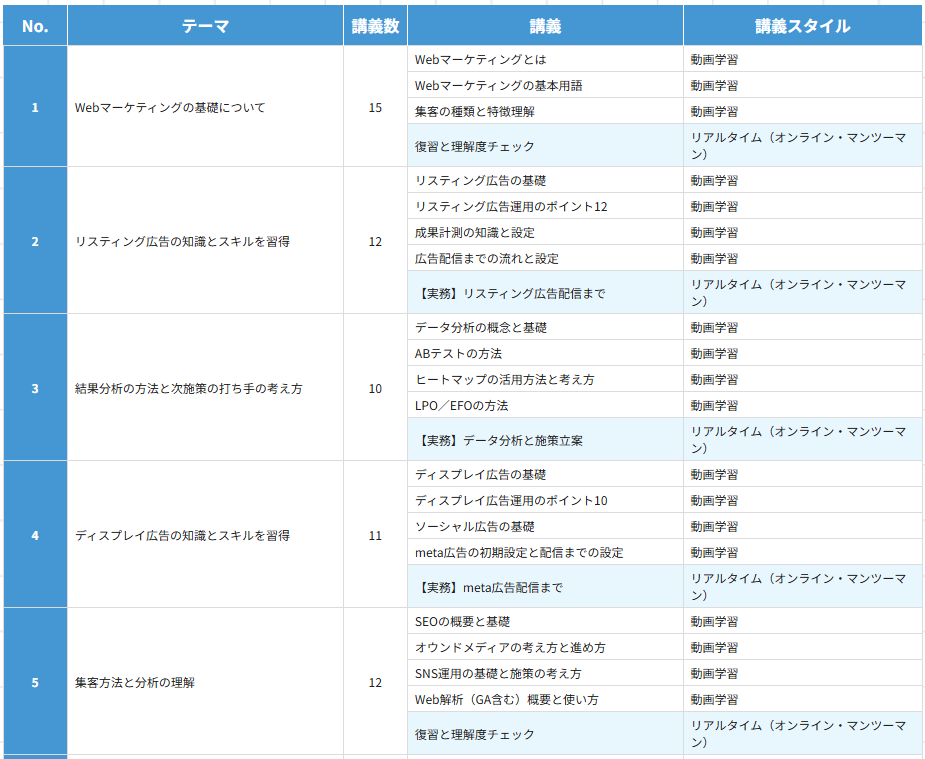Screen dimensions: 925x759
Task: Click "動画学習" cell beside "ソーシャル広告の基礎"
Action: 802,527
